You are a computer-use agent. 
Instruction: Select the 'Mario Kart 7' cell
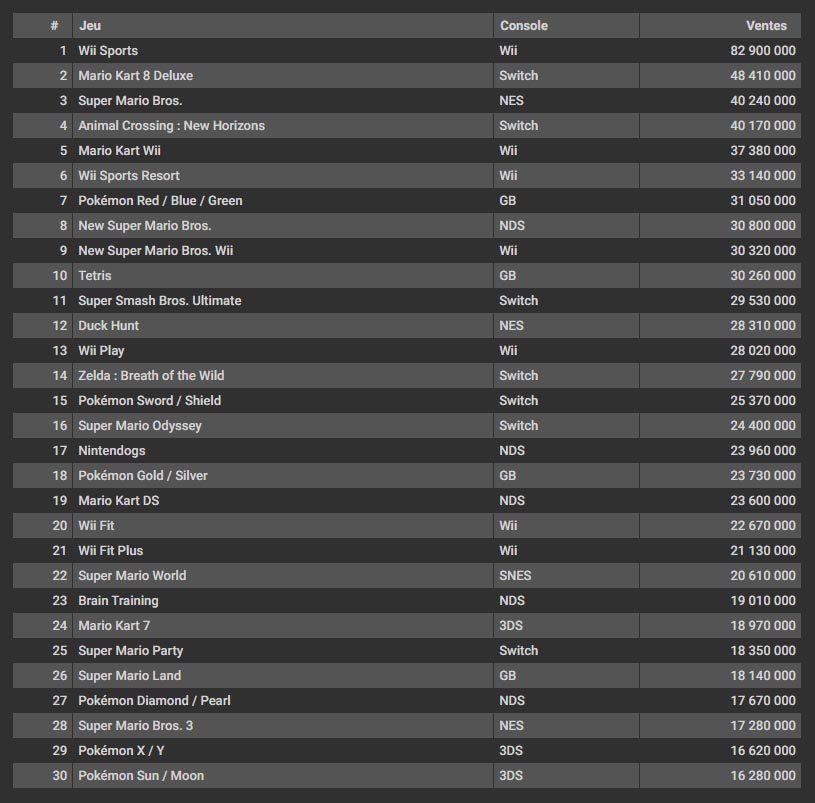pyautogui.click(x=114, y=625)
